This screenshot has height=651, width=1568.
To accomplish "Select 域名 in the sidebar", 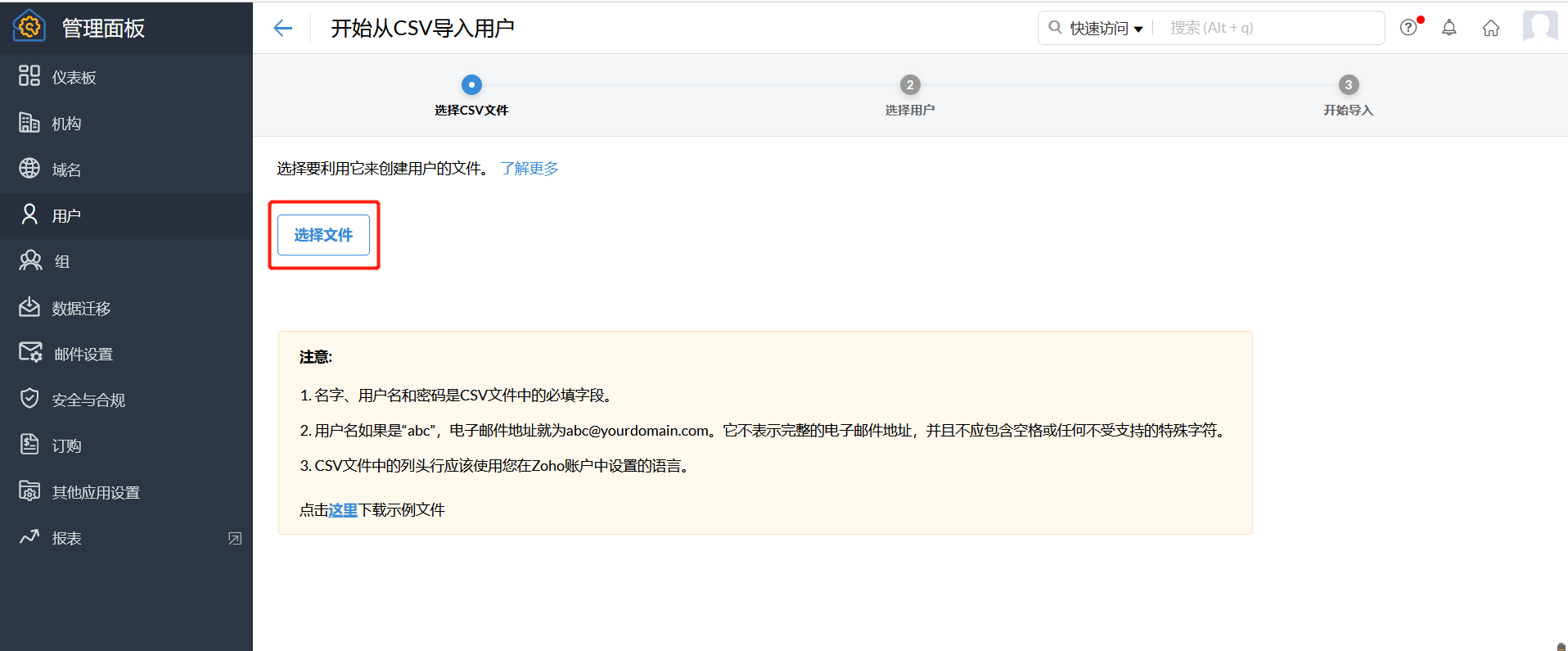I will click(x=66, y=170).
